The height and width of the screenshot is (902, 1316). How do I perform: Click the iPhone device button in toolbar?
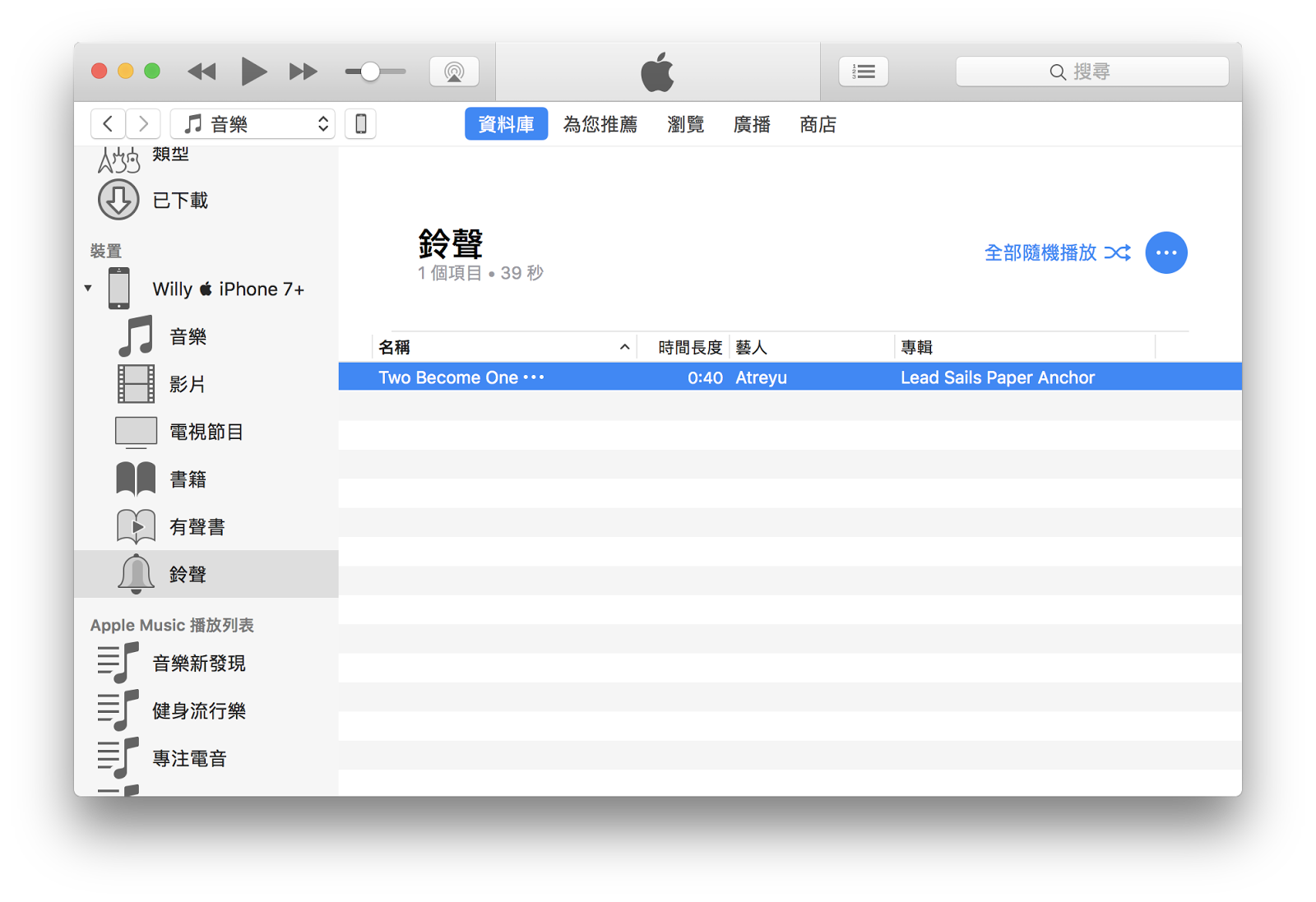point(360,124)
